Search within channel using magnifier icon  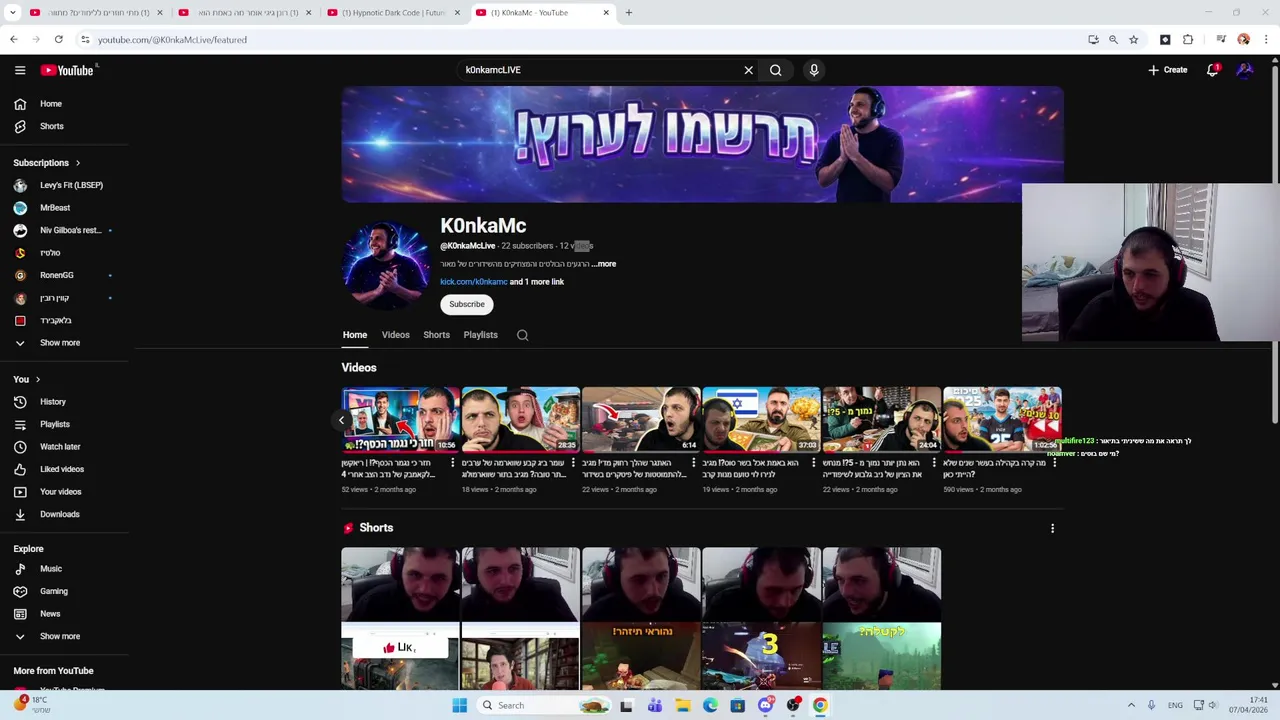(x=522, y=335)
